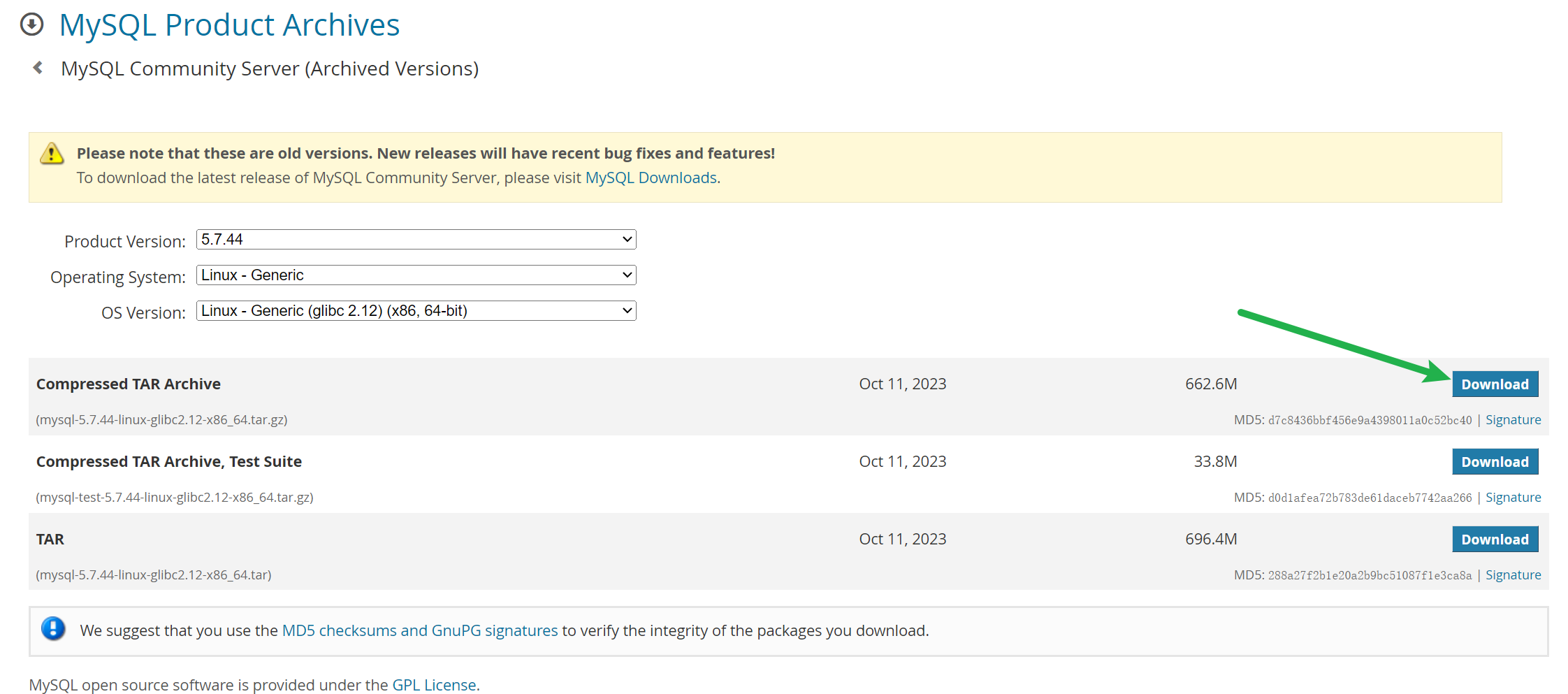
Task: Click Oct 11, 2023 date in Test Suite row
Action: pyautogui.click(x=903, y=462)
